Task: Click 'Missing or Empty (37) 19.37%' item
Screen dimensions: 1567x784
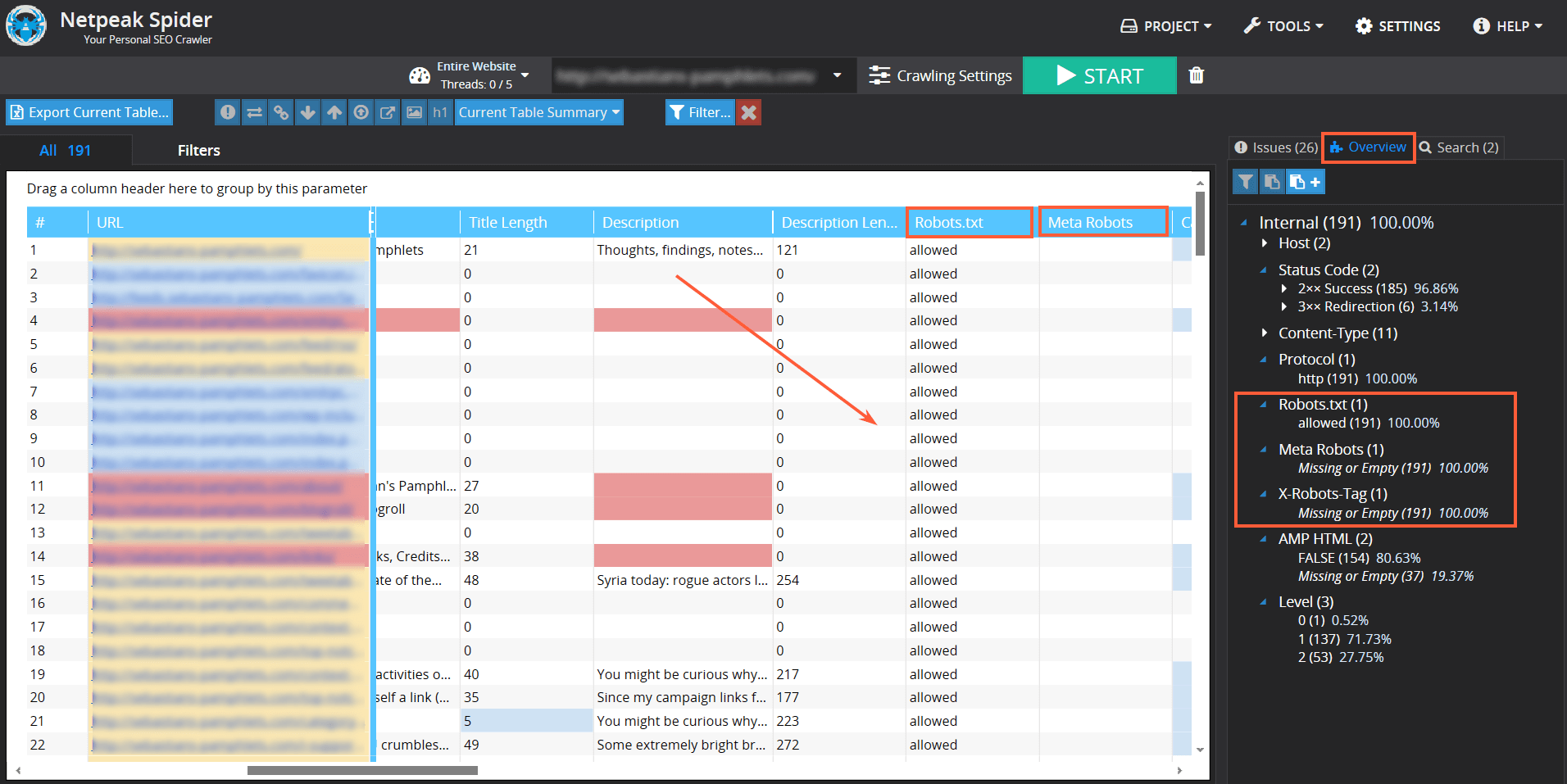Action: 1385,576
